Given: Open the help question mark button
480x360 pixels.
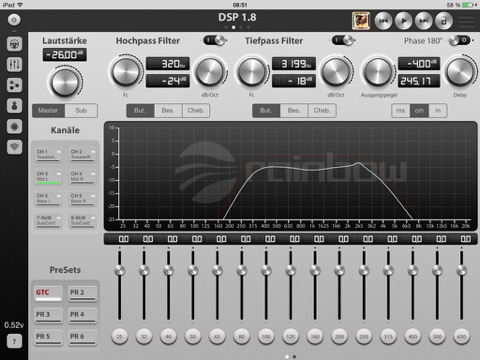Looking at the screenshot, I should click(x=14, y=341).
